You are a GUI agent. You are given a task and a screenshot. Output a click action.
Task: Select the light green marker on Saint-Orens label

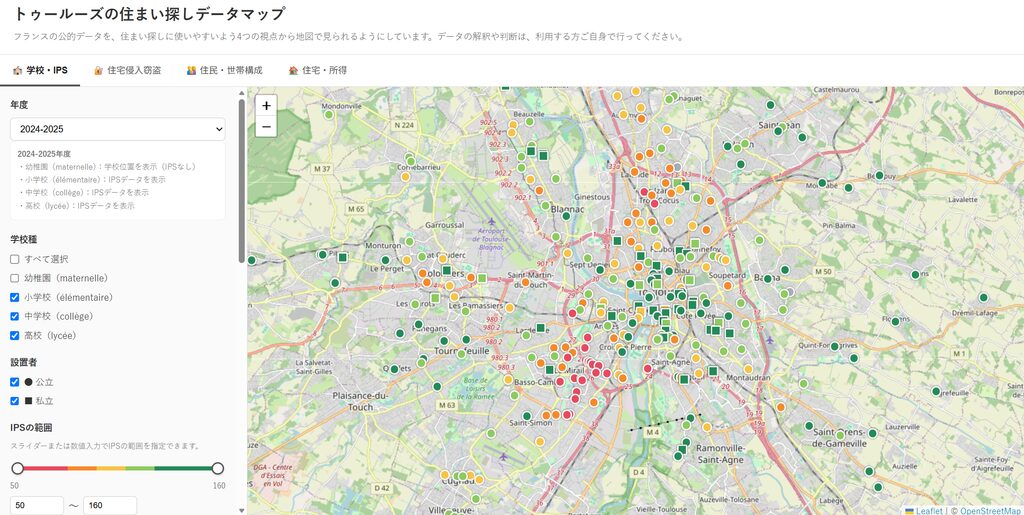(x=840, y=435)
